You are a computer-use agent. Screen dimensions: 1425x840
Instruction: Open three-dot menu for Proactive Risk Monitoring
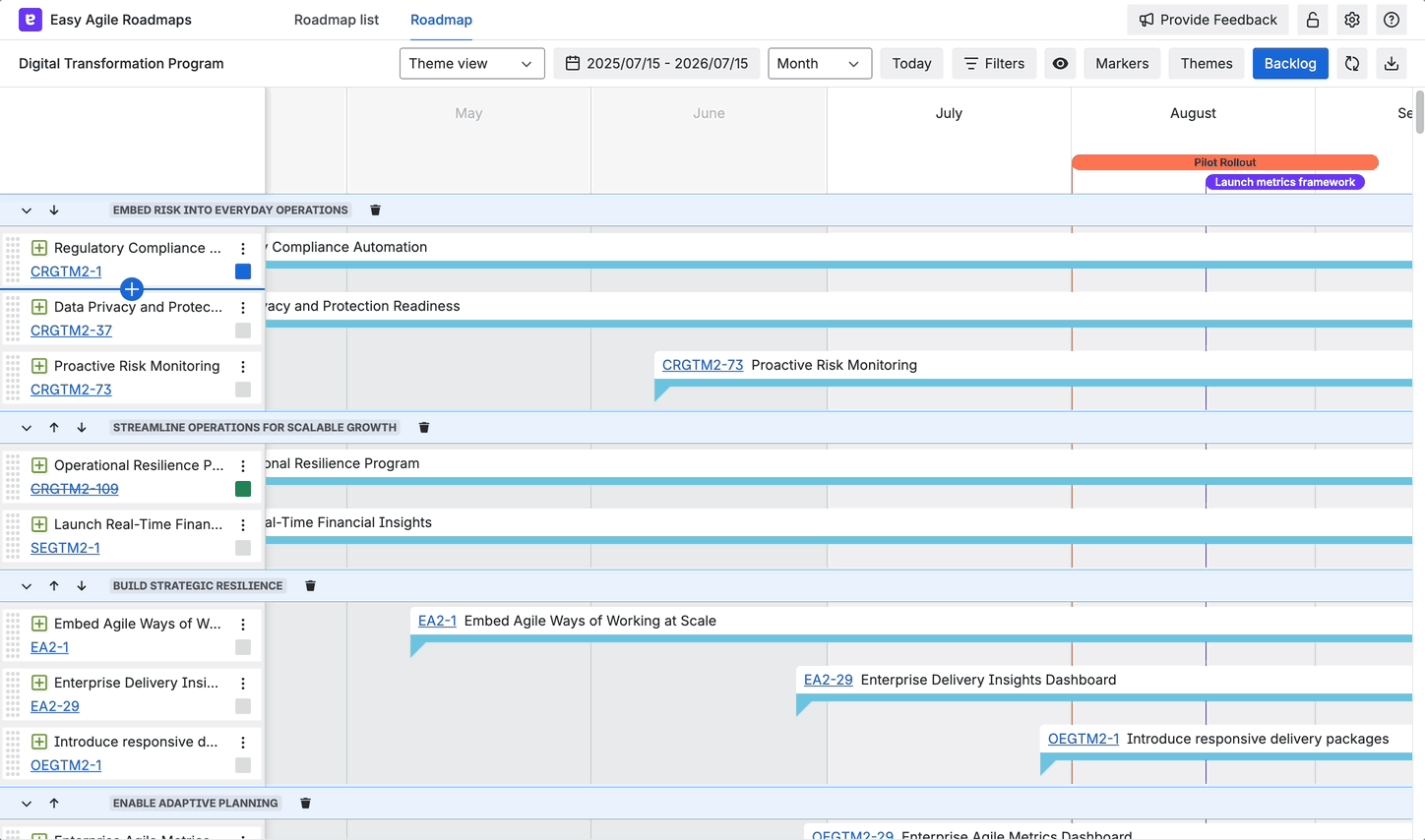click(x=243, y=367)
